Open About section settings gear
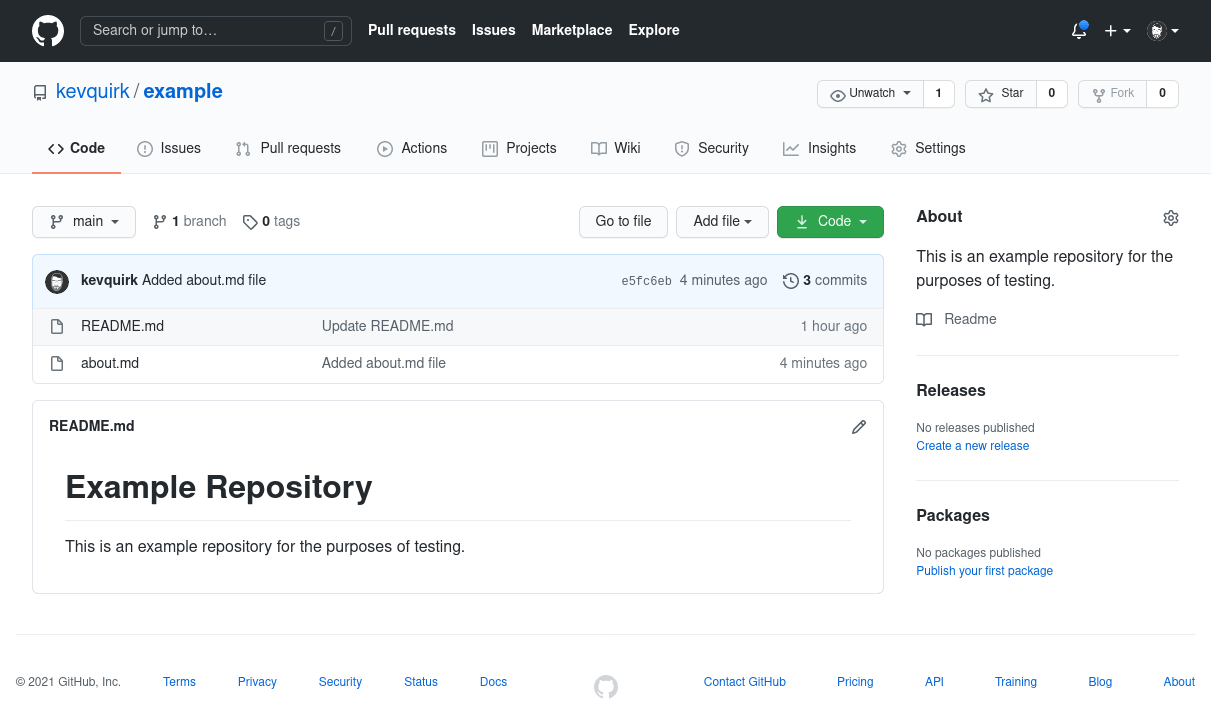This screenshot has height=702, width=1211. coord(1170,217)
